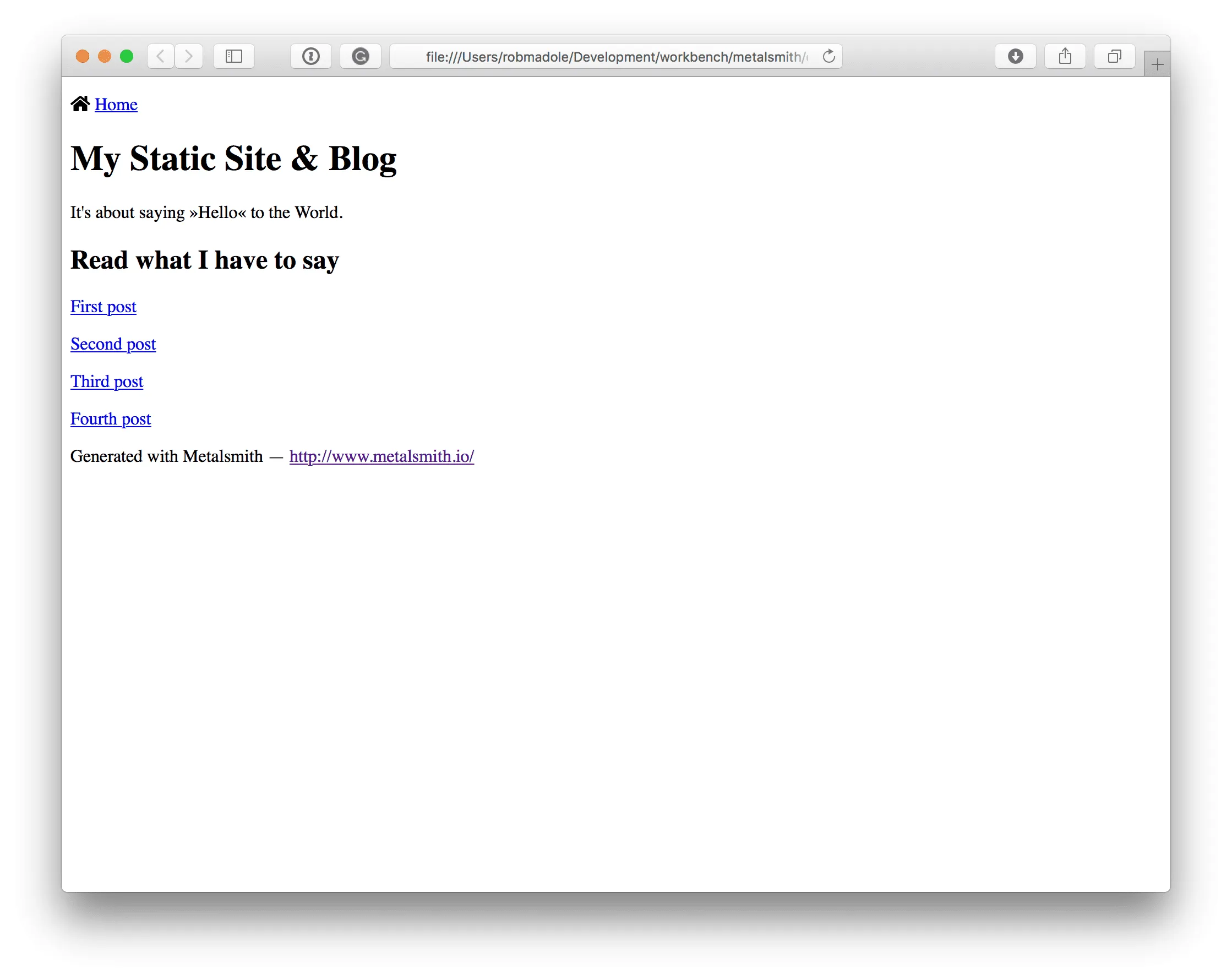
Task: Toggle the Safari sidebar panel icon
Action: [234, 56]
